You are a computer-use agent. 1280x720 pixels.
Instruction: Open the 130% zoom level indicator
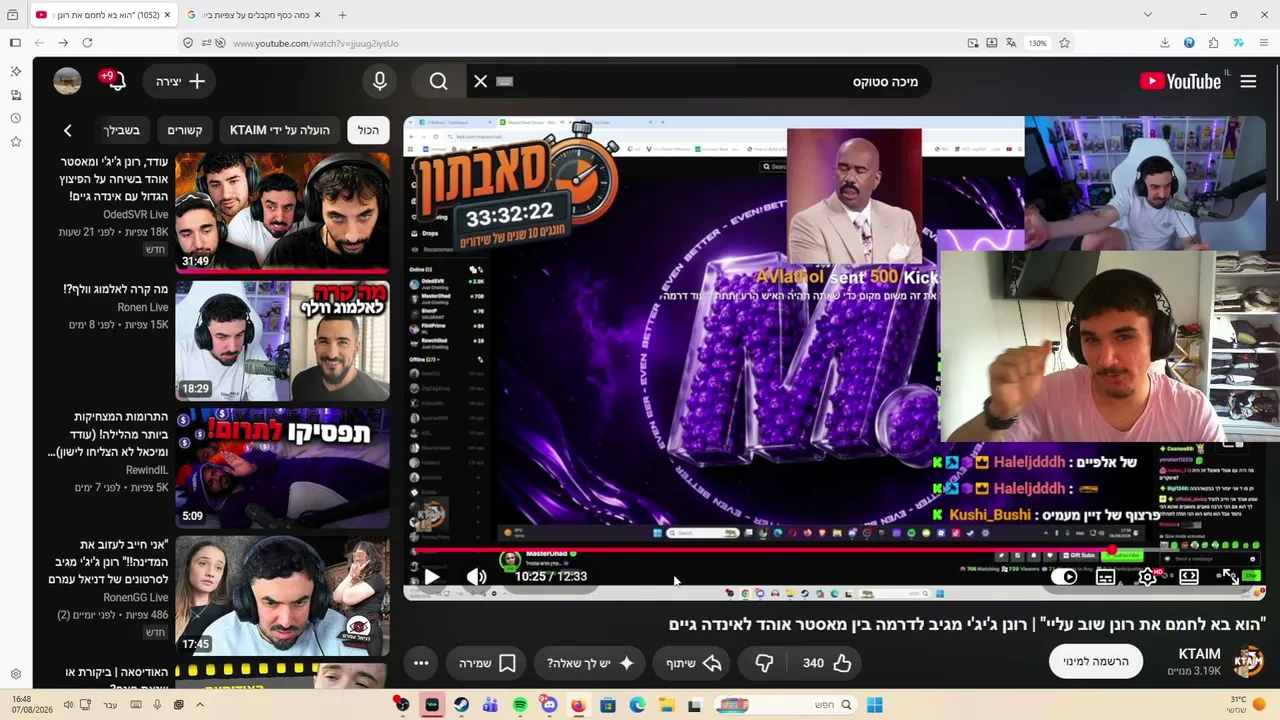coord(1037,43)
